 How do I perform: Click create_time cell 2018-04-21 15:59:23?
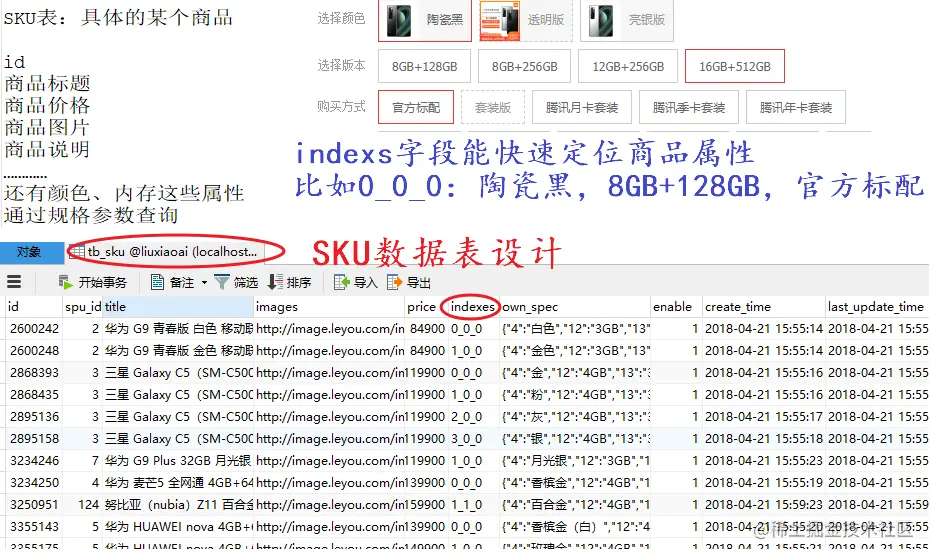(764, 505)
